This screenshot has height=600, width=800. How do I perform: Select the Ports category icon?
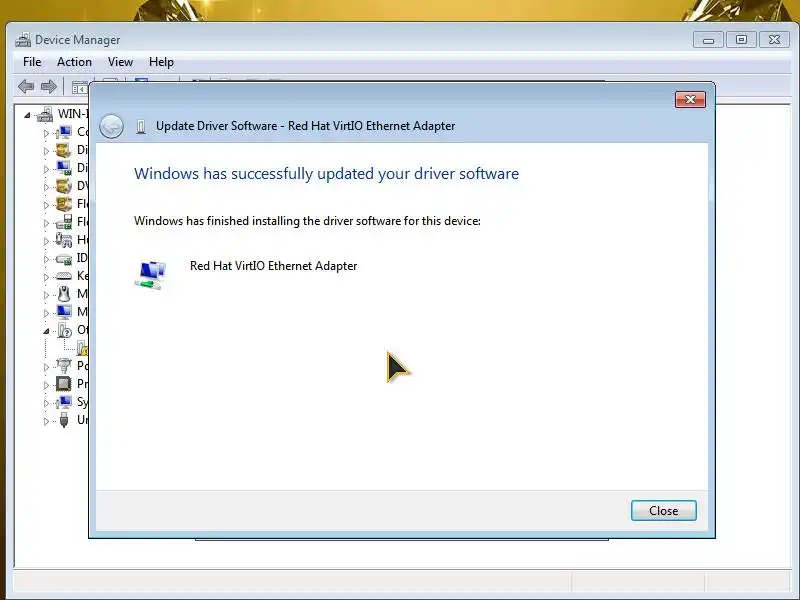(x=64, y=366)
